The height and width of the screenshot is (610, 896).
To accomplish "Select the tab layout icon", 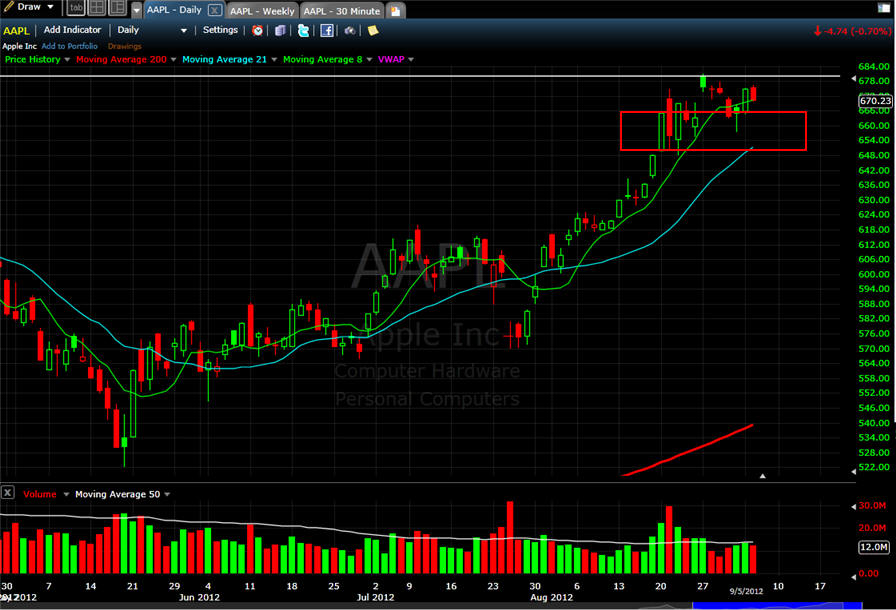I will (x=76, y=7).
